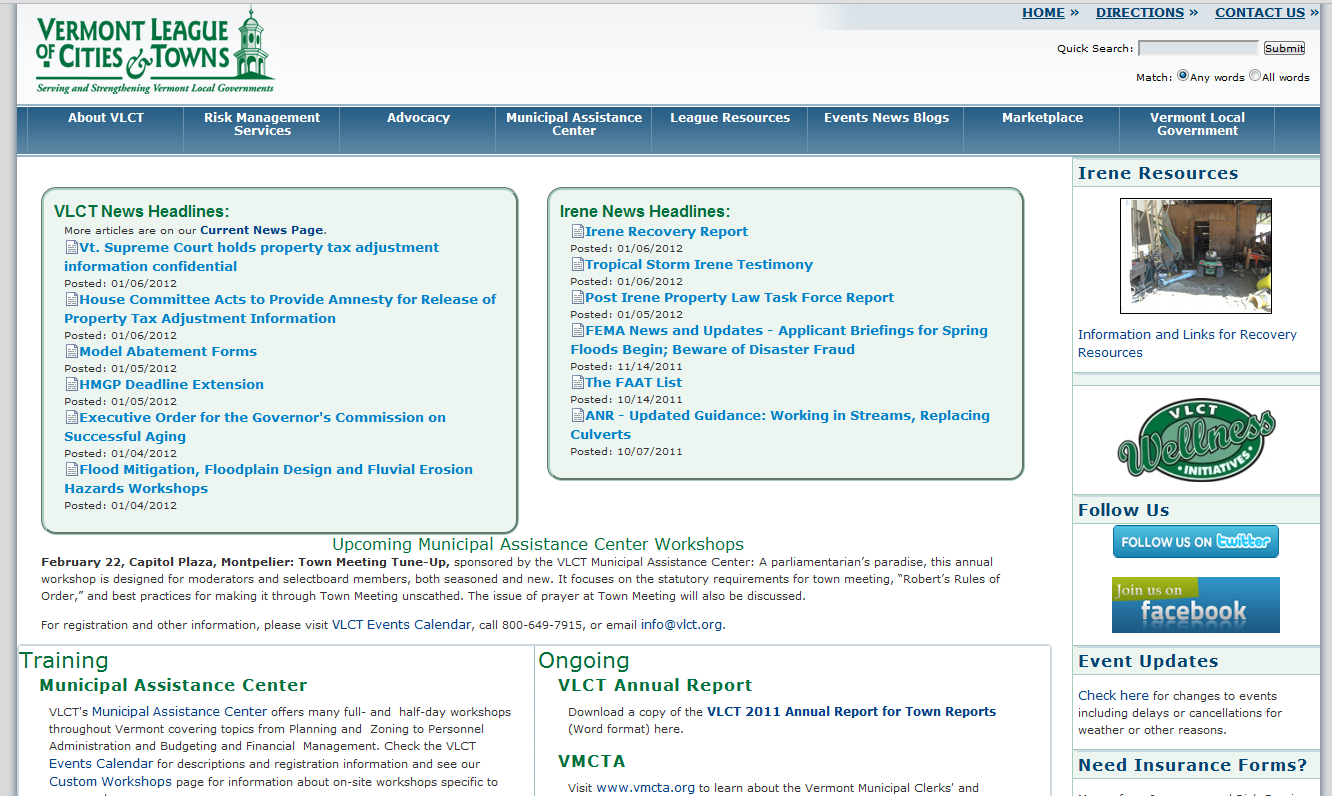
Task: Click document icon beside FEMA News and Updates
Action: point(577,330)
